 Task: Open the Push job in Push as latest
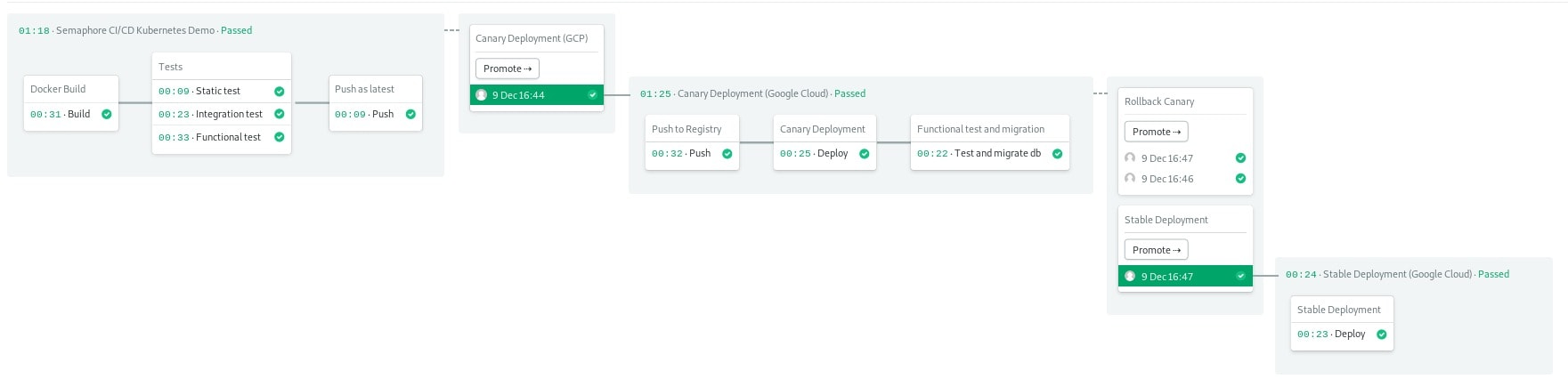[x=382, y=115]
